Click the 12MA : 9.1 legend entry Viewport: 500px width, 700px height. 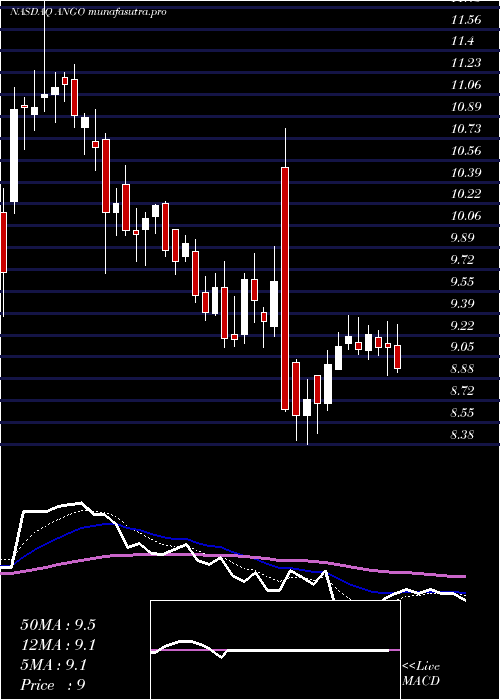[x=58, y=645]
